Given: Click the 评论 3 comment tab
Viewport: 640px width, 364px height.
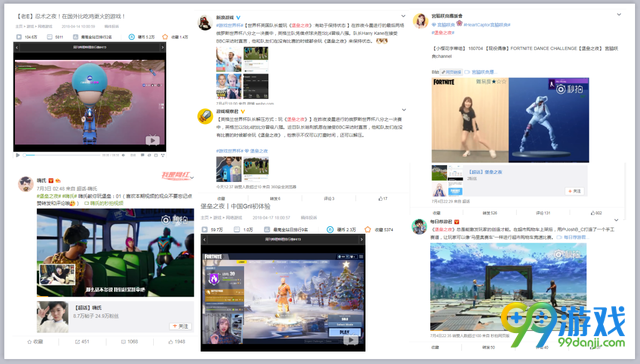Looking at the screenshot, I should click(329, 199).
